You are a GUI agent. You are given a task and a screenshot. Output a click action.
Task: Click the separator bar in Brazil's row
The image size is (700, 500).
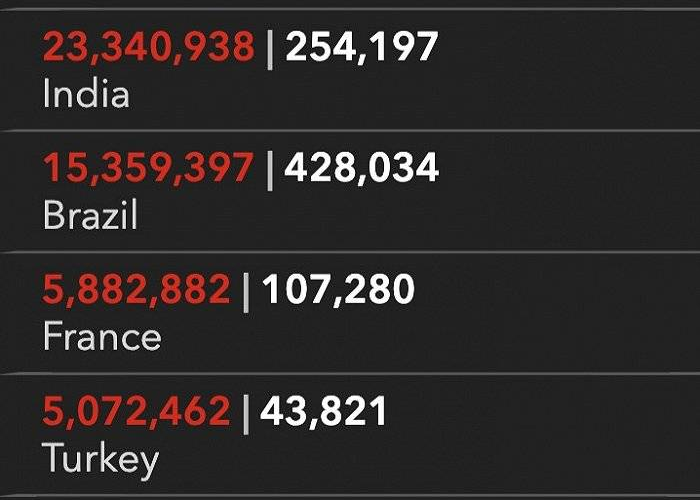(270, 171)
